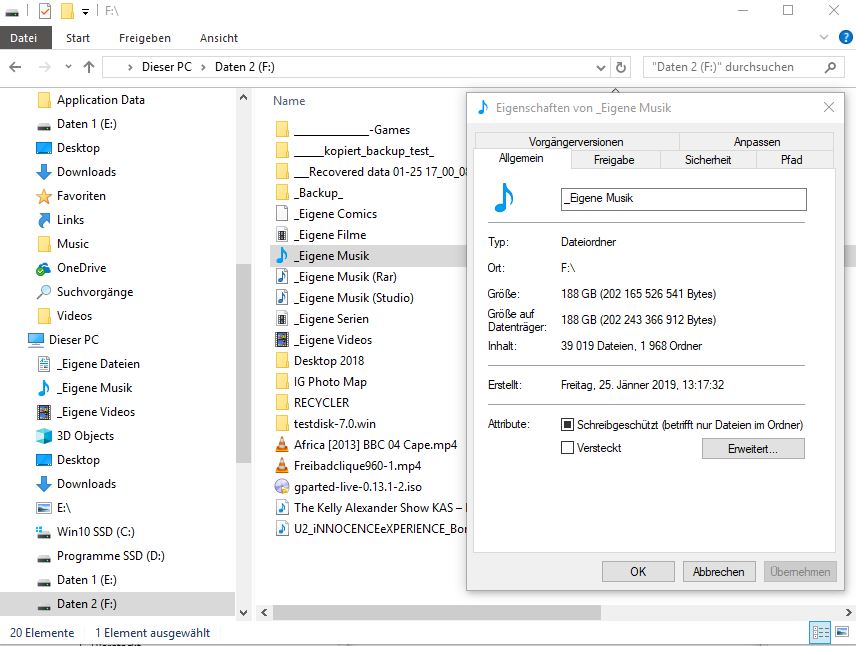Close the Eigenschaften dialog

coord(829,108)
